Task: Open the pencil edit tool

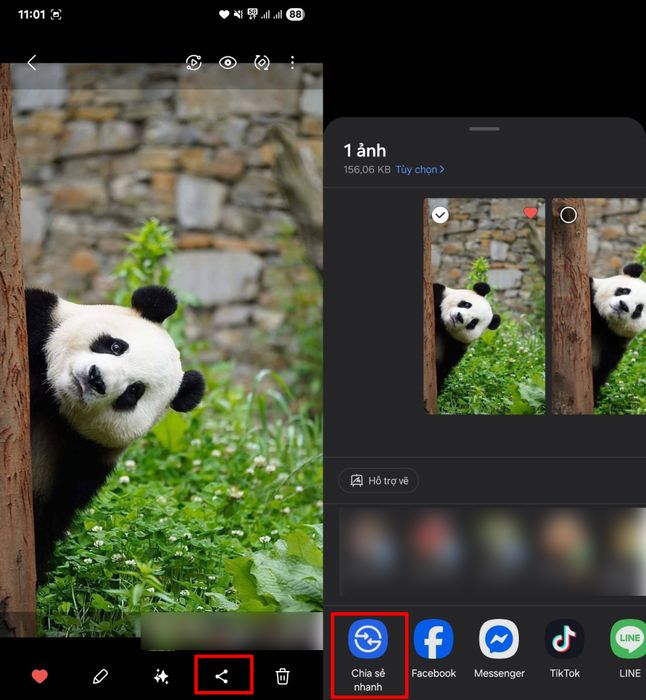Action: click(100, 676)
